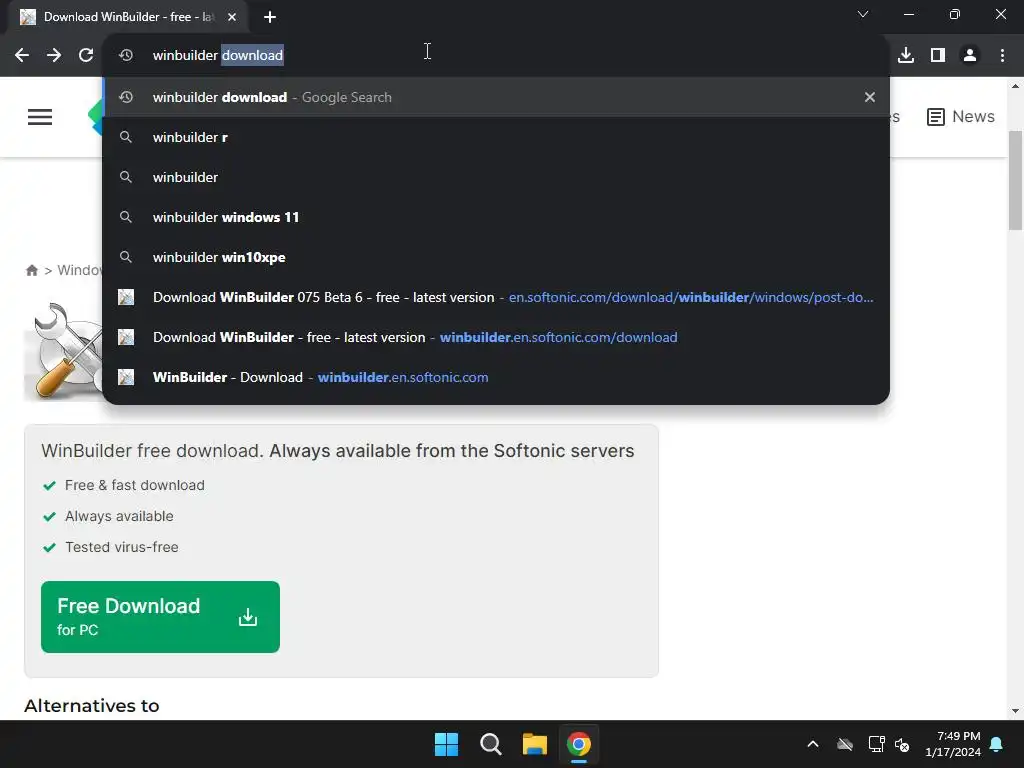Open a new browser tab
The height and width of the screenshot is (768, 1024).
270,17
